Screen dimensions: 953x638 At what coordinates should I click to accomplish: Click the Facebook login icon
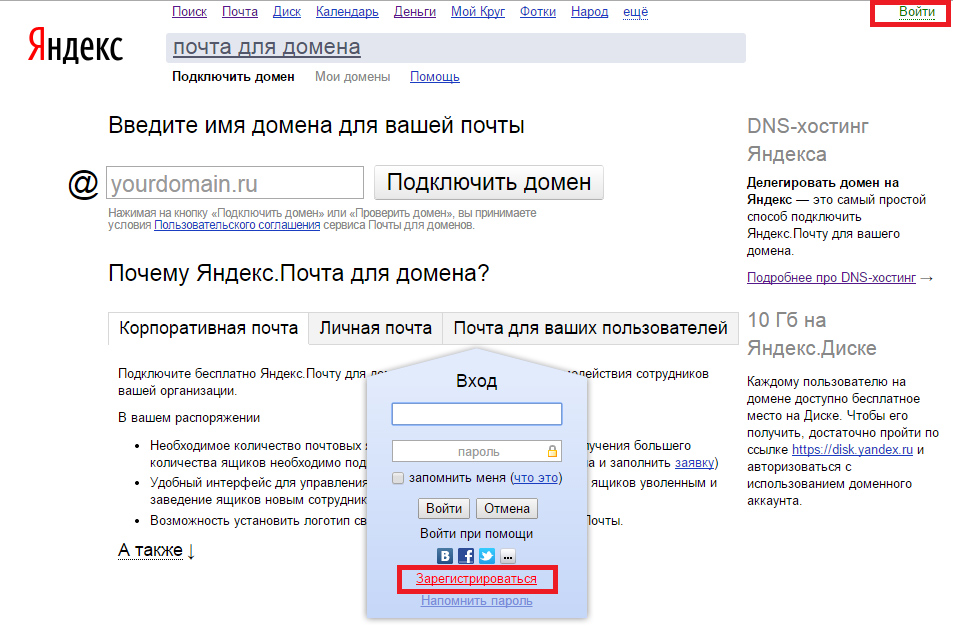tap(466, 556)
